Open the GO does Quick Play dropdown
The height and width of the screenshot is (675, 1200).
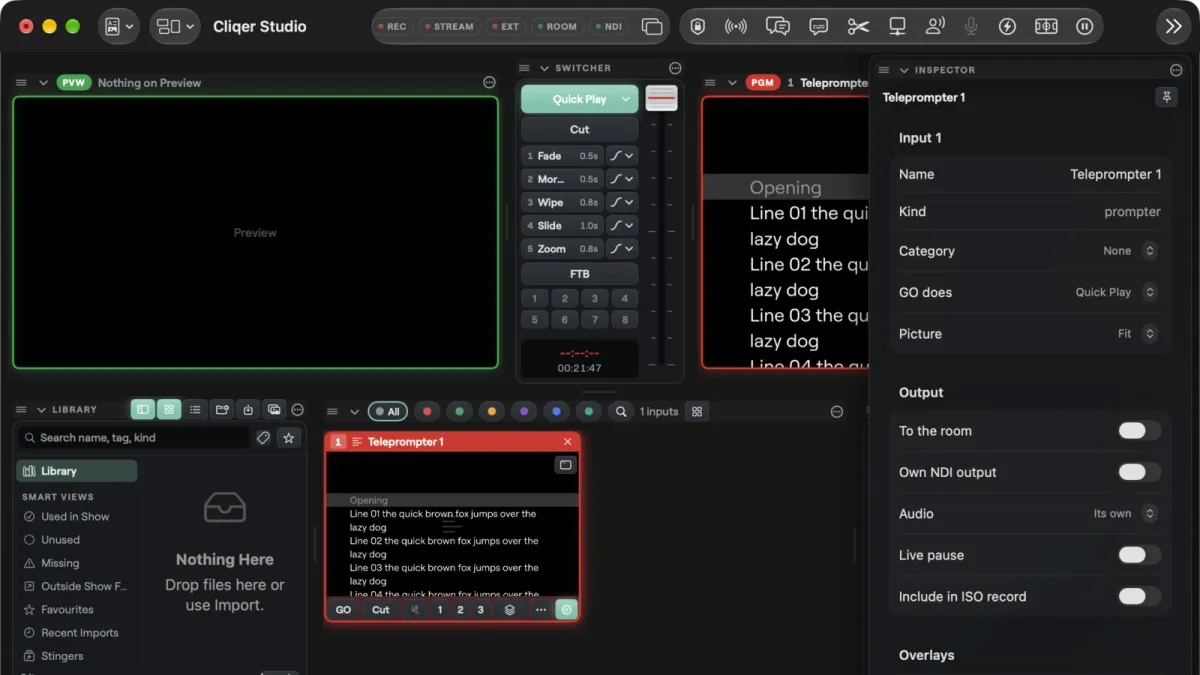1116,292
